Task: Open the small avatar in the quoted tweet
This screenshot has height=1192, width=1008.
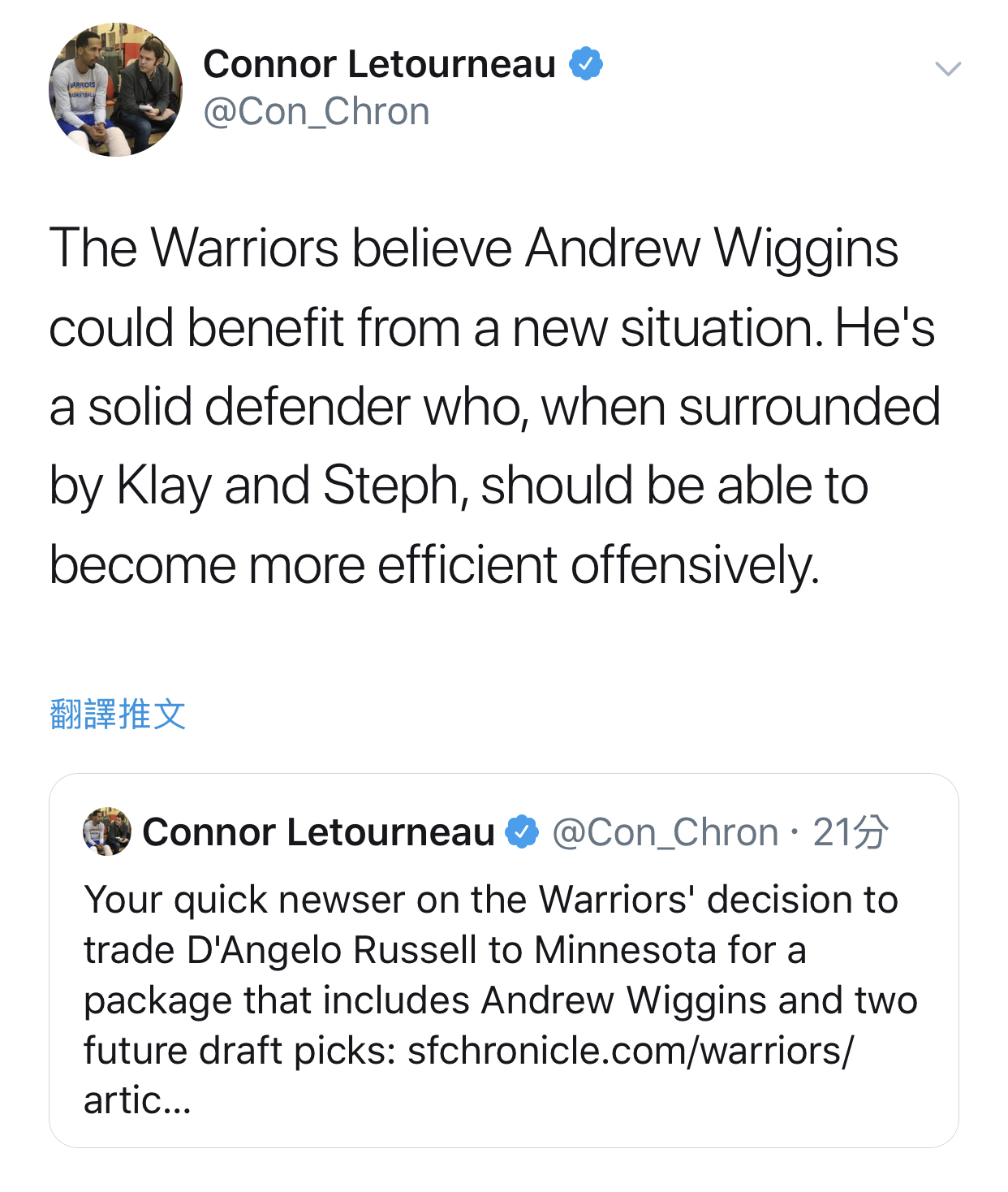Action: click(106, 831)
